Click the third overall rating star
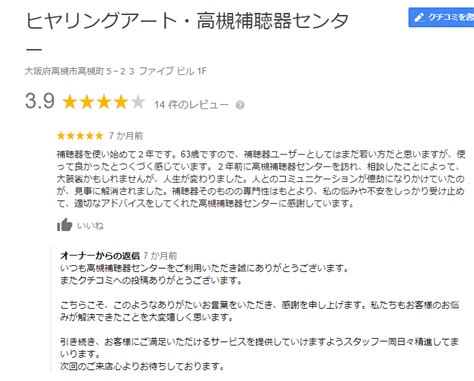Viewport: 474px width, 381px height. pyautogui.click(x=104, y=102)
